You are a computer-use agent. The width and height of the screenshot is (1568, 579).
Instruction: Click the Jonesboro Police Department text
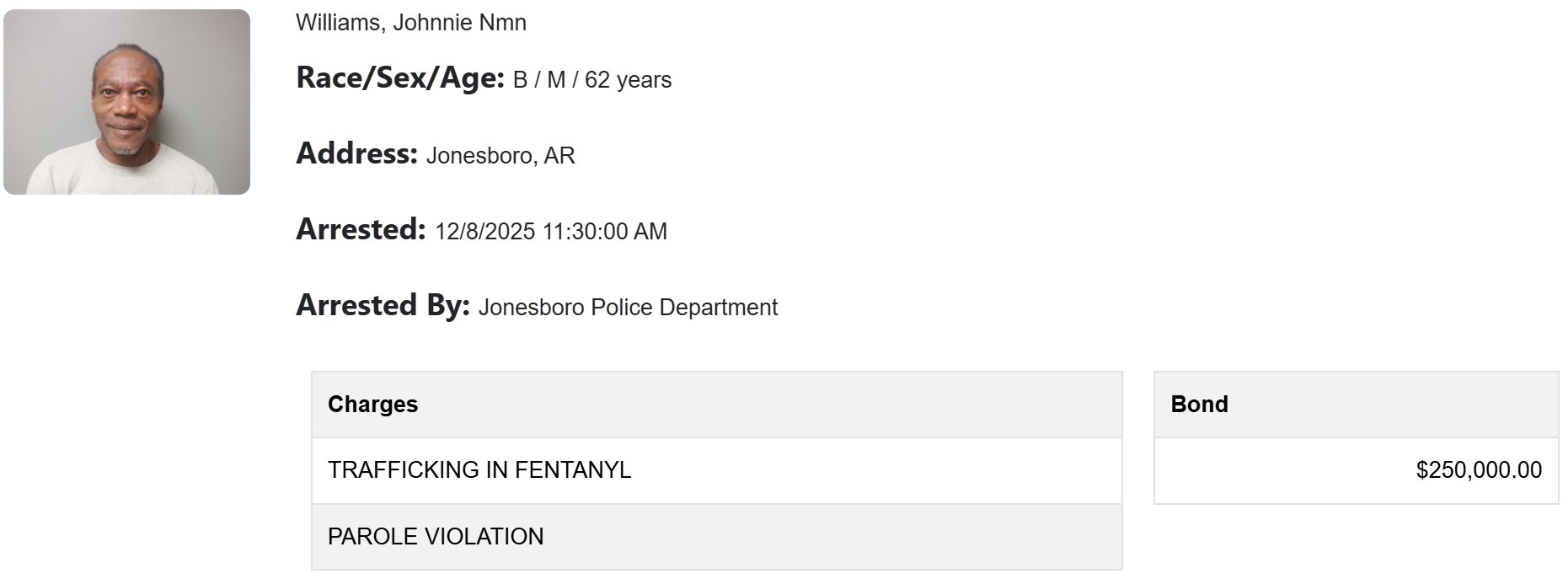(x=628, y=308)
